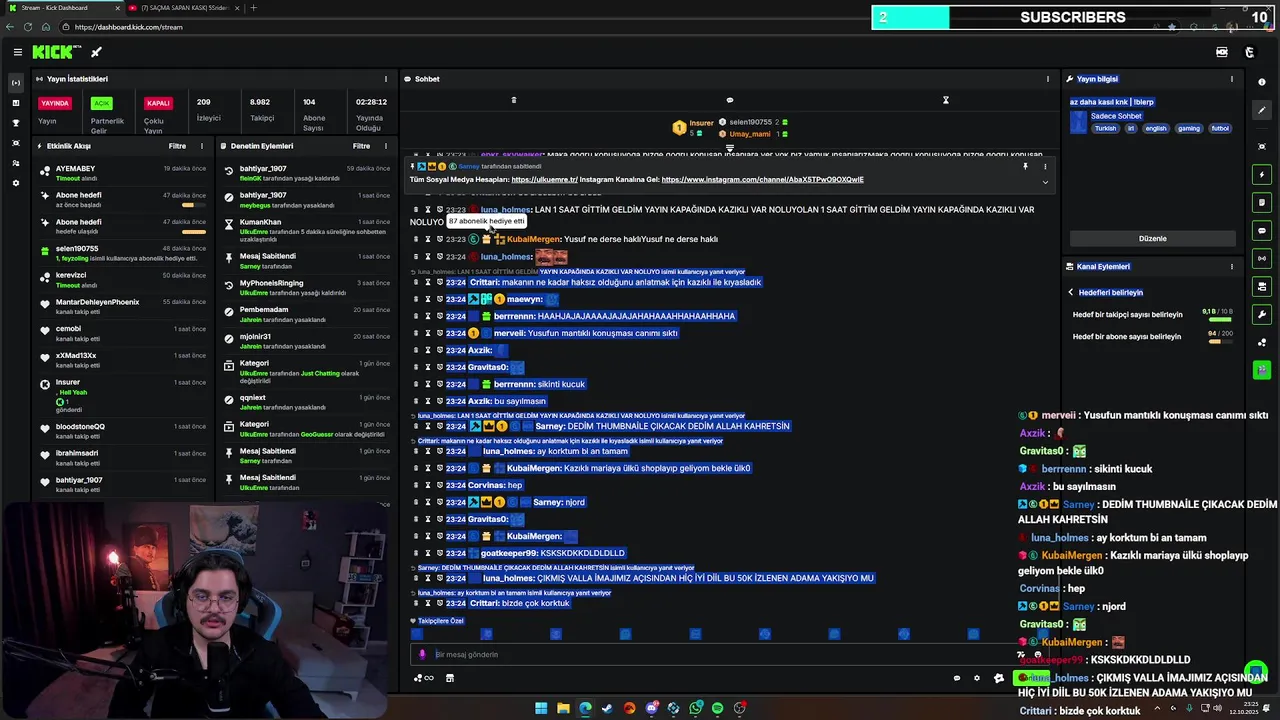Click the AÇIK partnership badge
This screenshot has width=1280, height=720.
[101, 103]
